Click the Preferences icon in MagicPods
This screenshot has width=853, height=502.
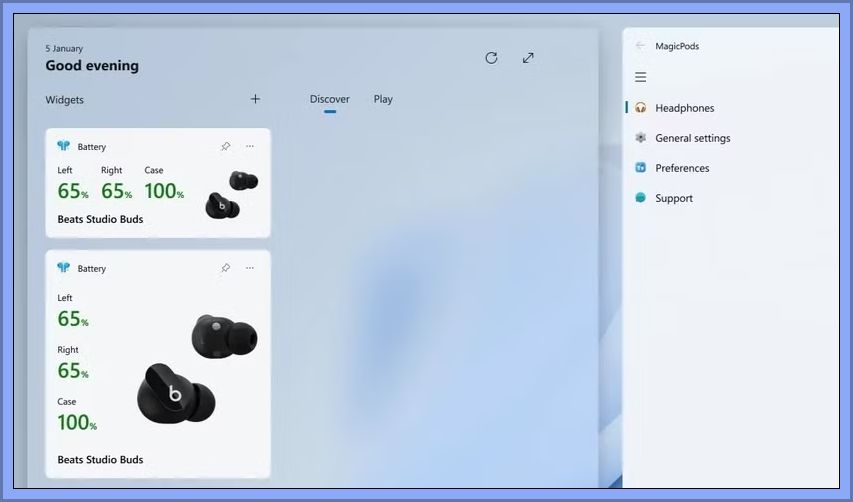coord(641,168)
